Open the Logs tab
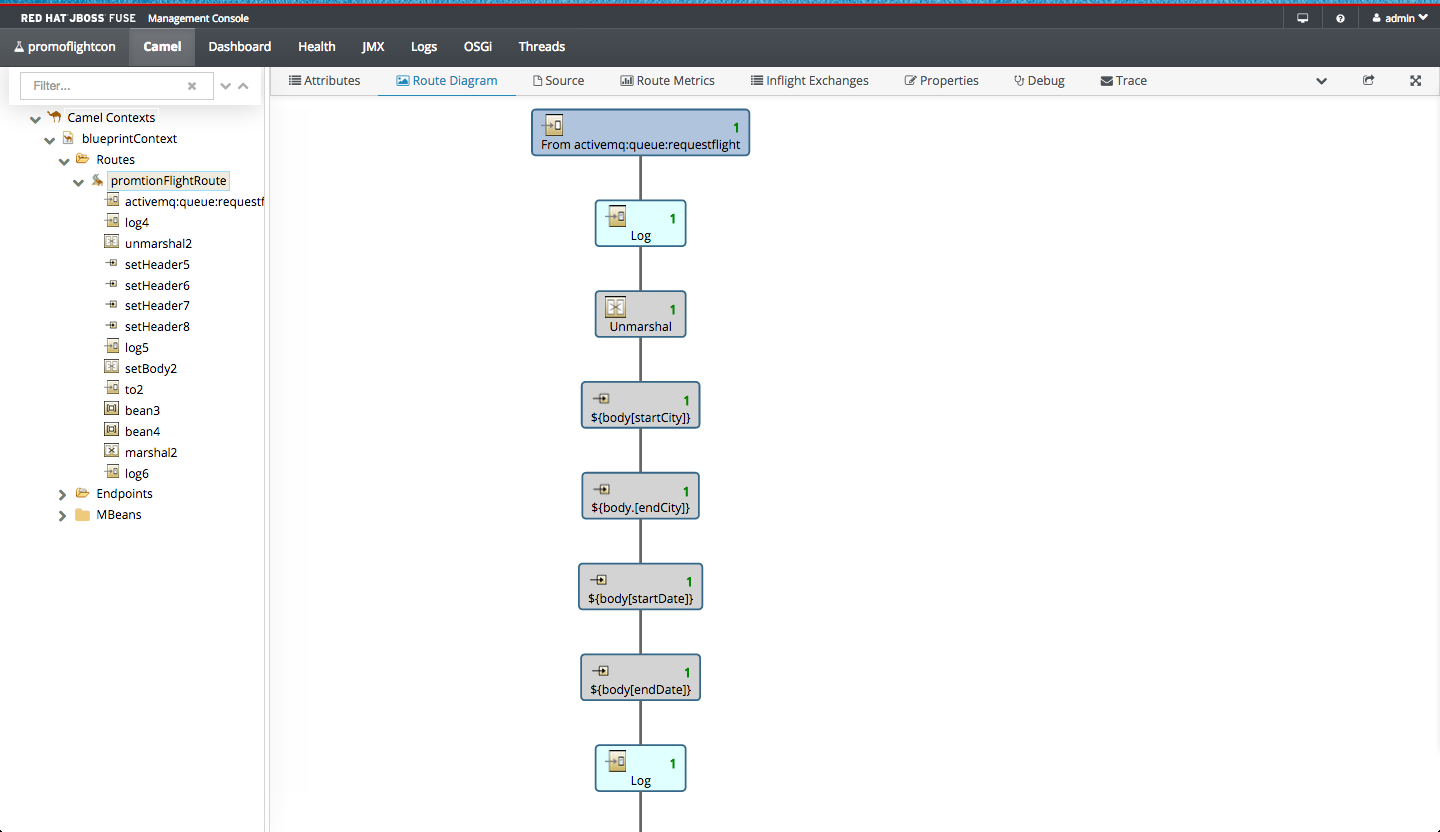 coord(424,47)
